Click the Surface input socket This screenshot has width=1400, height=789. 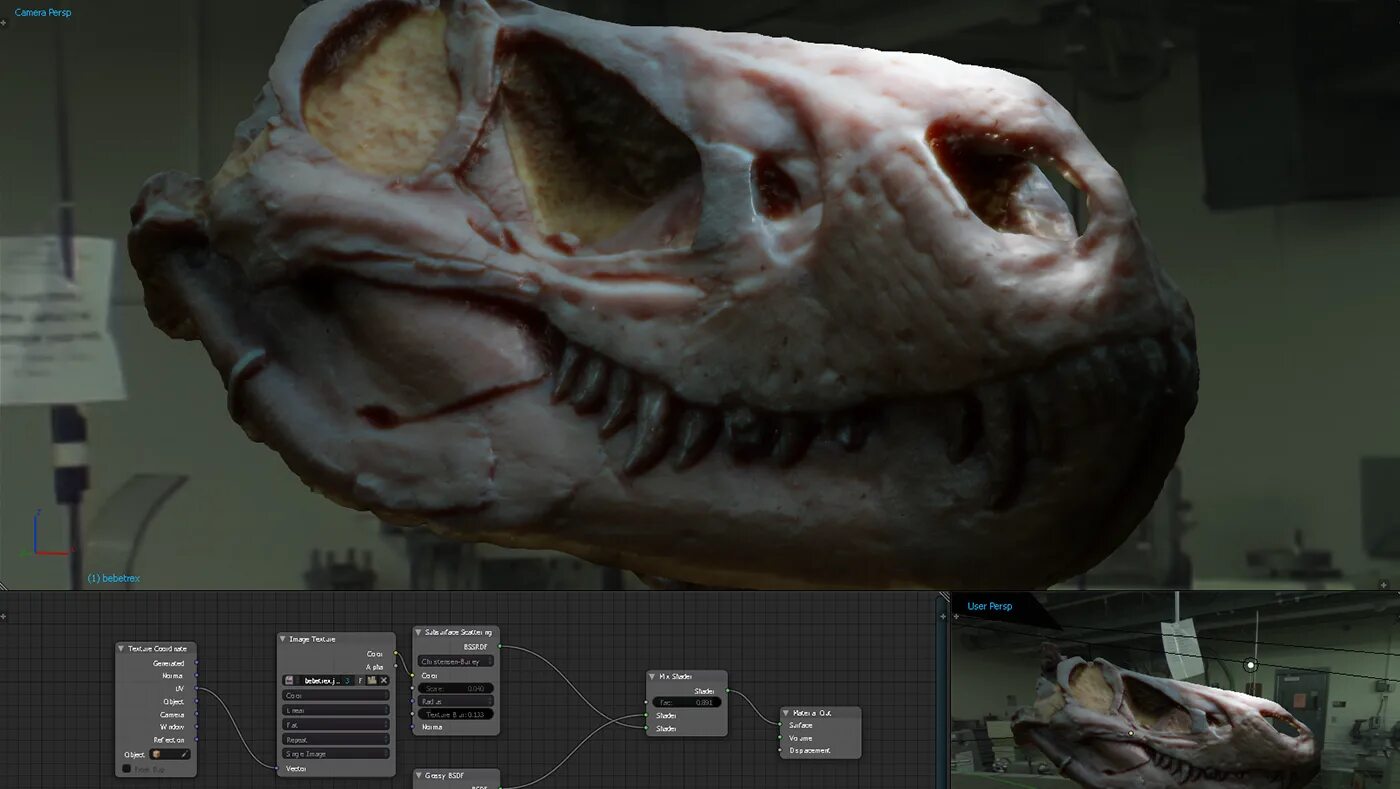[x=780, y=725]
